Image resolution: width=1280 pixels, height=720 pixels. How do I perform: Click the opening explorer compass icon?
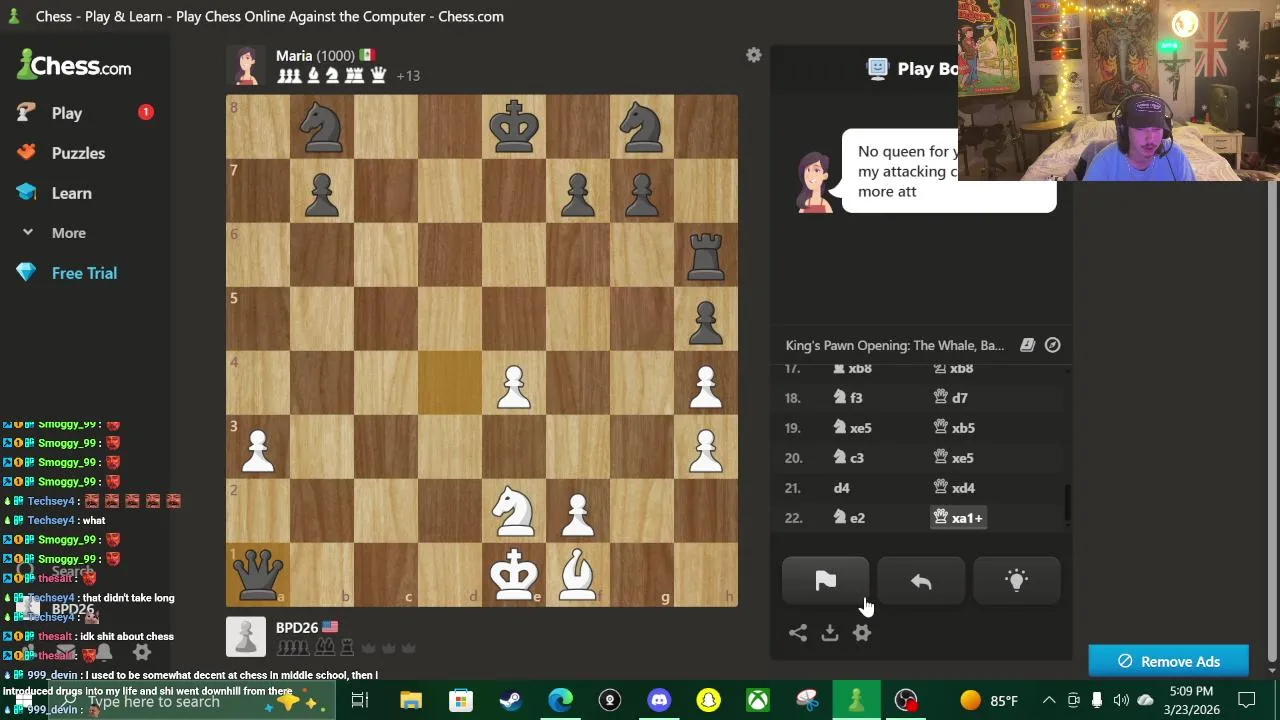pyautogui.click(x=1053, y=345)
